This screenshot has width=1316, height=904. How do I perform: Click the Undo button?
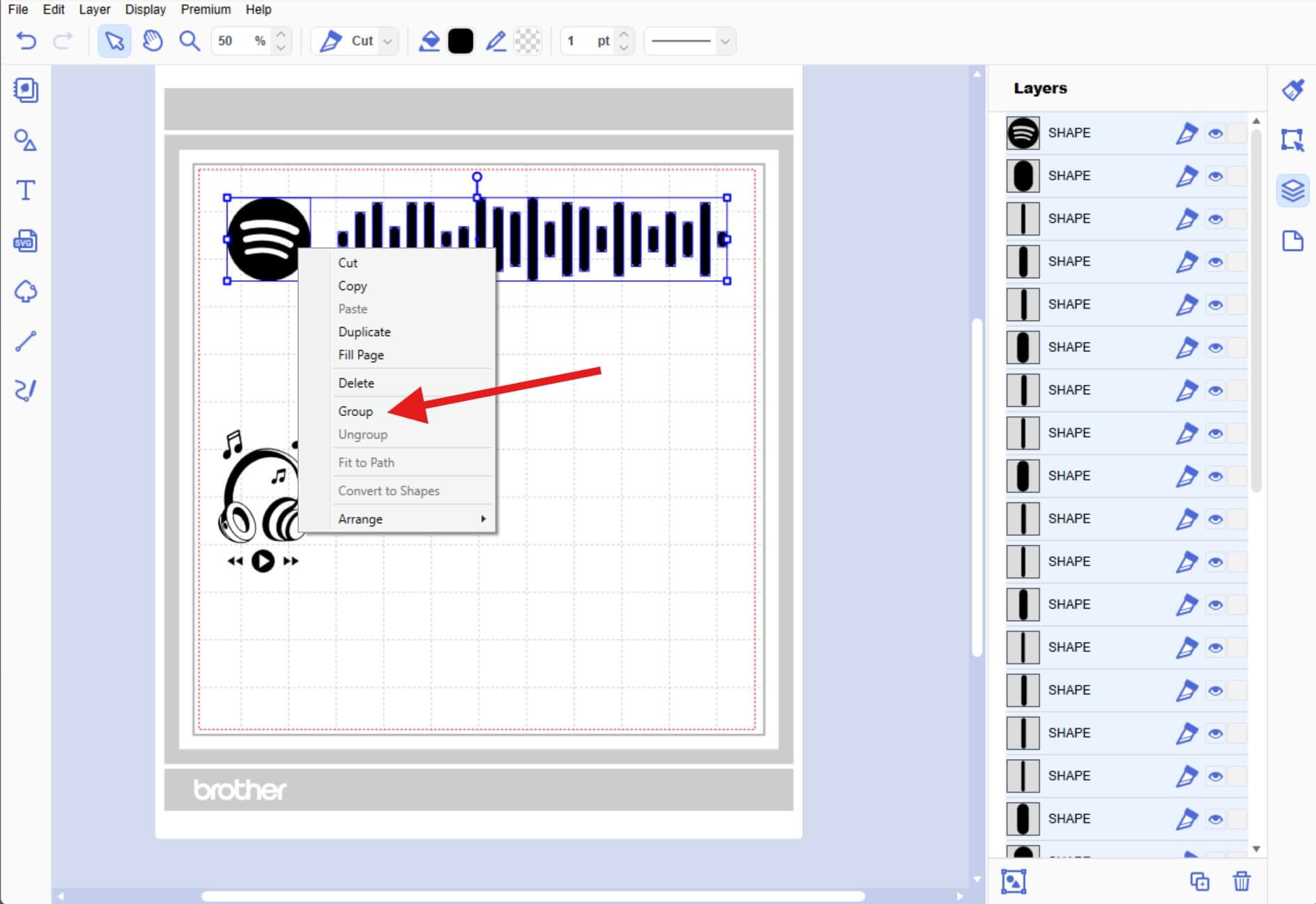[x=26, y=40]
